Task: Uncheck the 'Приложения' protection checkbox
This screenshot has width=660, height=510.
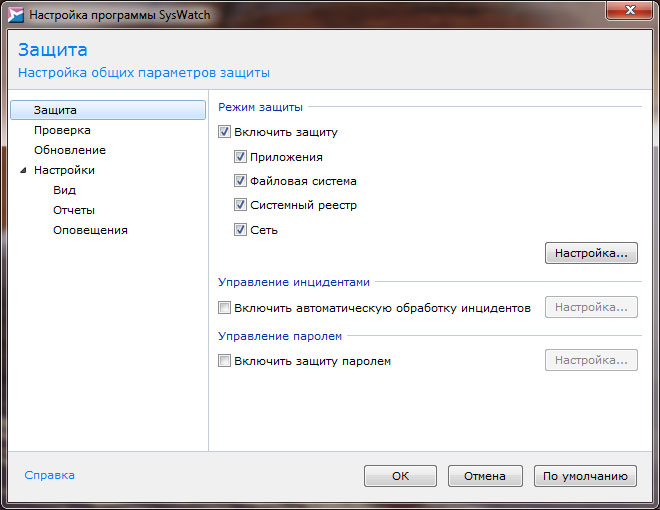Action: tap(240, 157)
